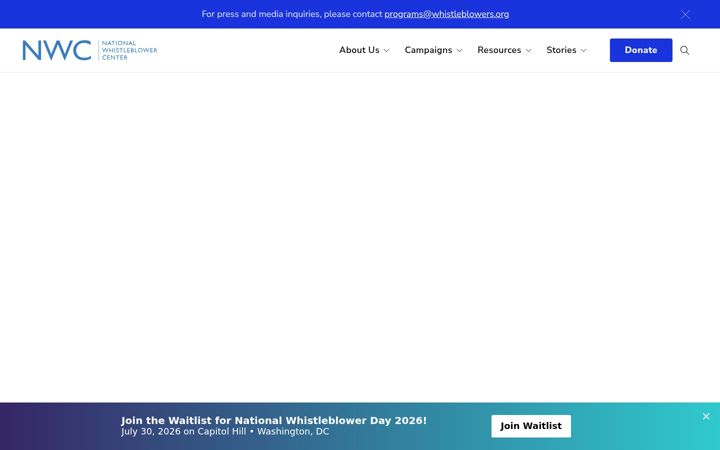Open the Campaigns menu
Image resolution: width=720 pixels, height=450 pixels.
428,50
